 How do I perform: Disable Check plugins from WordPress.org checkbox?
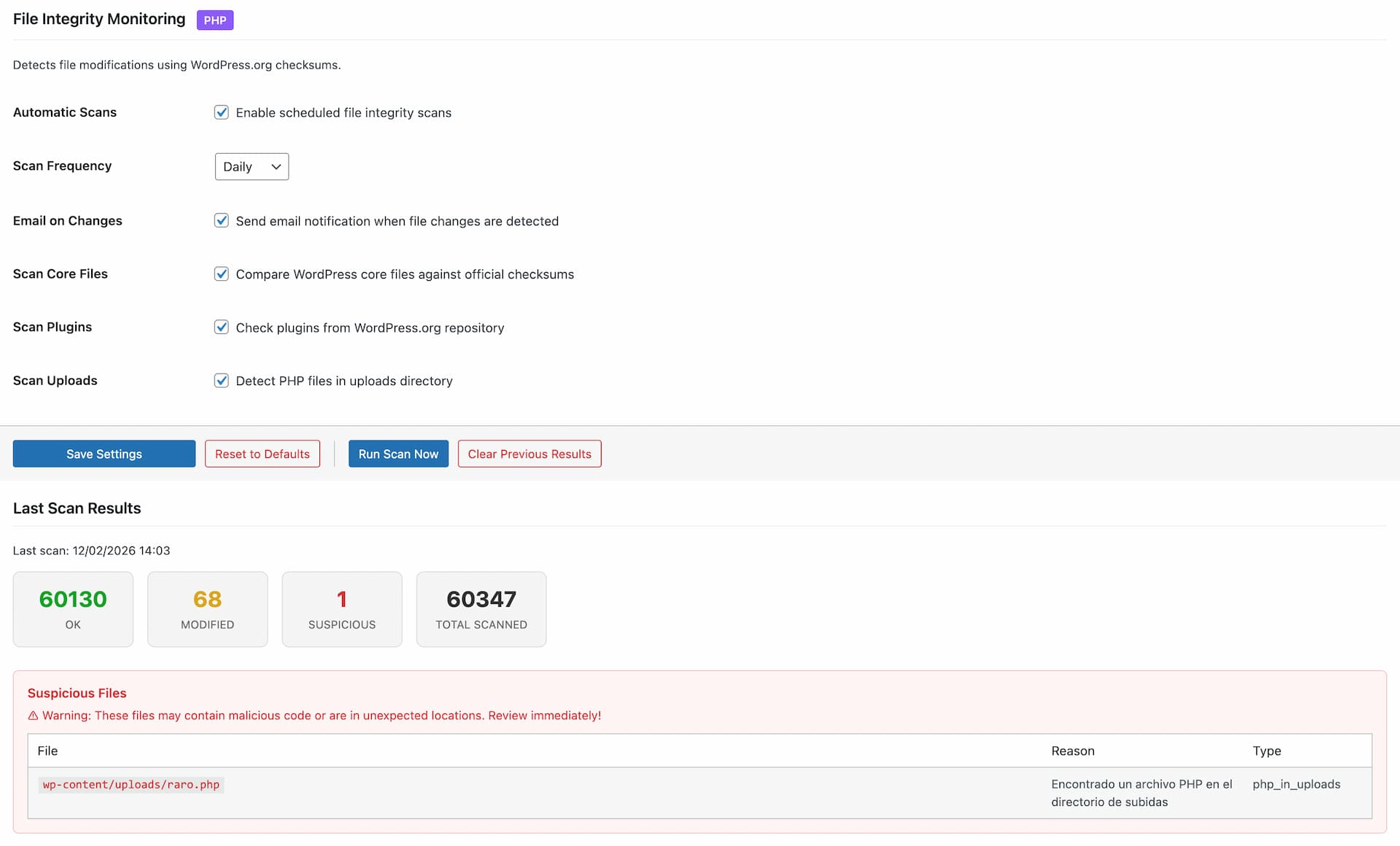(x=221, y=327)
